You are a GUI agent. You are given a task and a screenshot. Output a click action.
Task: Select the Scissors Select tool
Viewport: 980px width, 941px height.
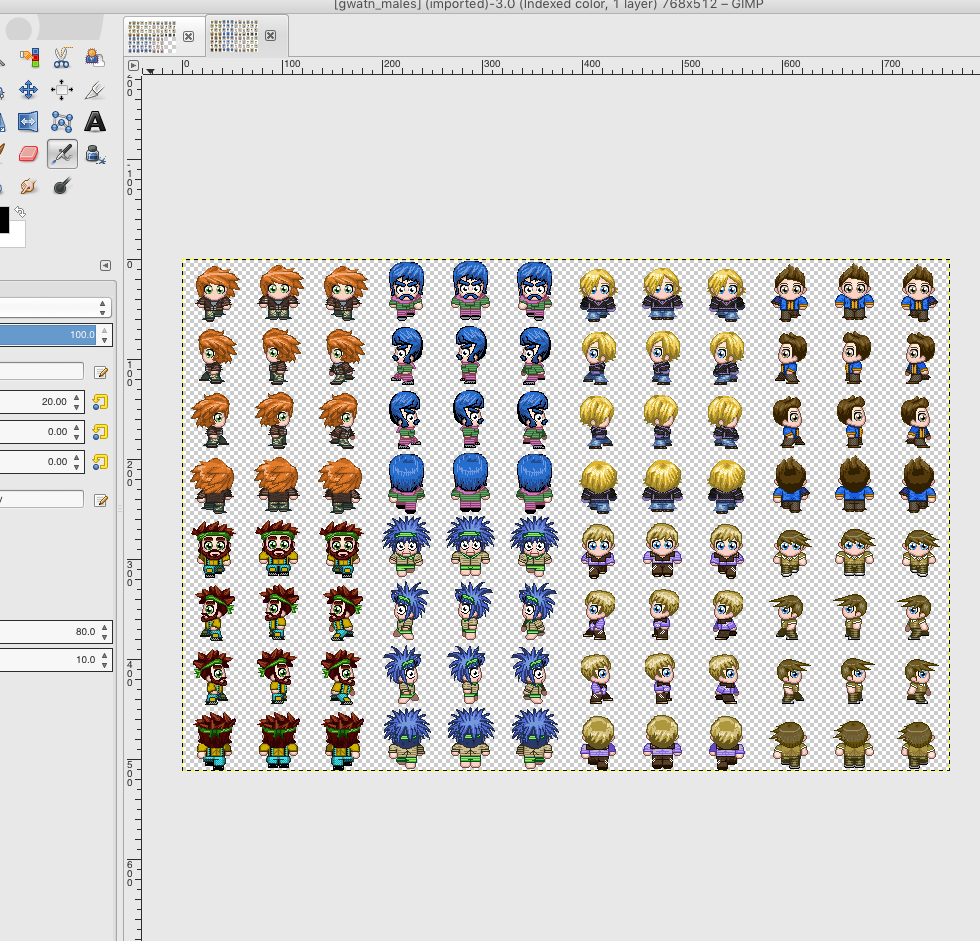click(x=61, y=57)
